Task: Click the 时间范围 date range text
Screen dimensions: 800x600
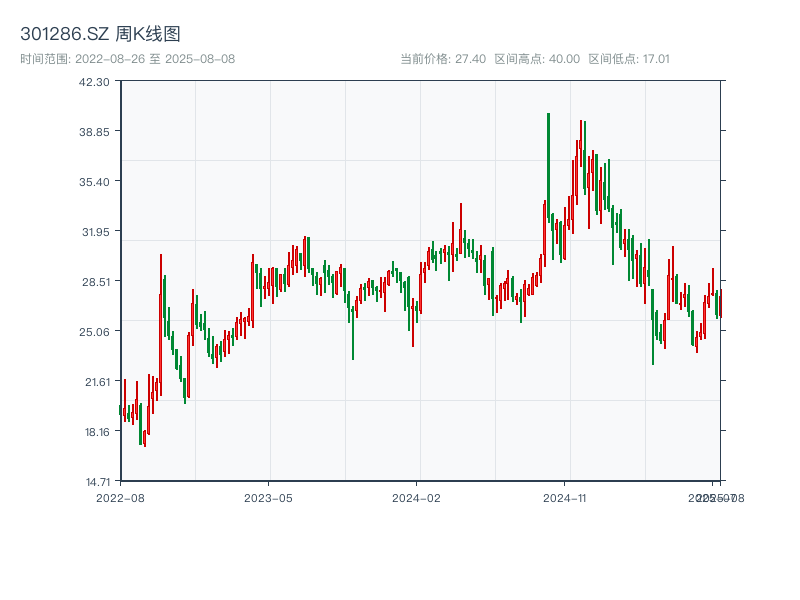Action: (x=128, y=59)
